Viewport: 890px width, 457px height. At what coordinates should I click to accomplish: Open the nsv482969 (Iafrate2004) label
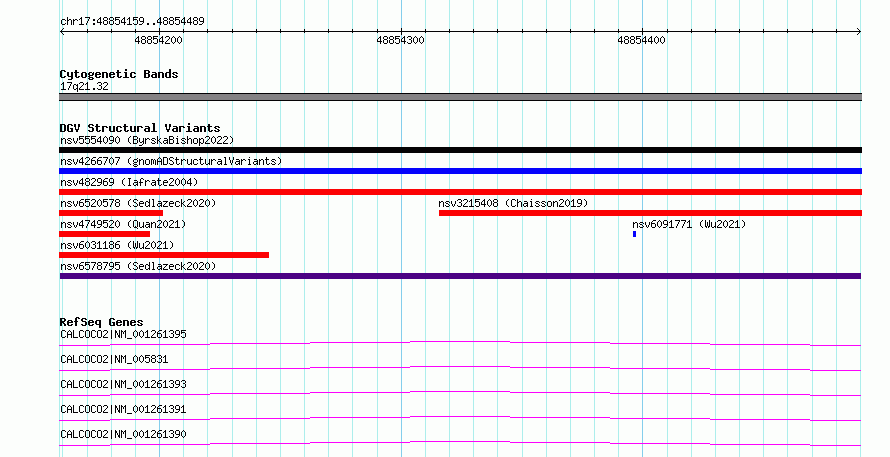pyautogui.click(x=129, y=182)
